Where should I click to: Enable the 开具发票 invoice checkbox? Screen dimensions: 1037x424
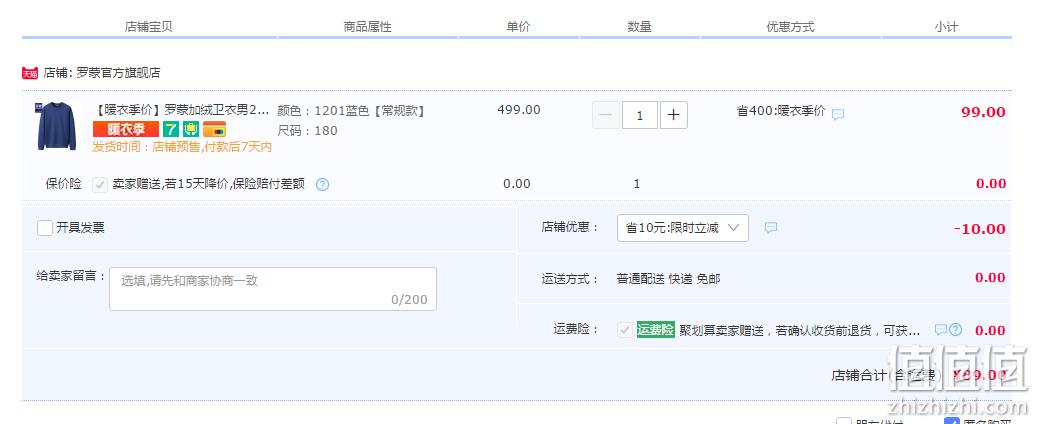[x=45, y=228]
